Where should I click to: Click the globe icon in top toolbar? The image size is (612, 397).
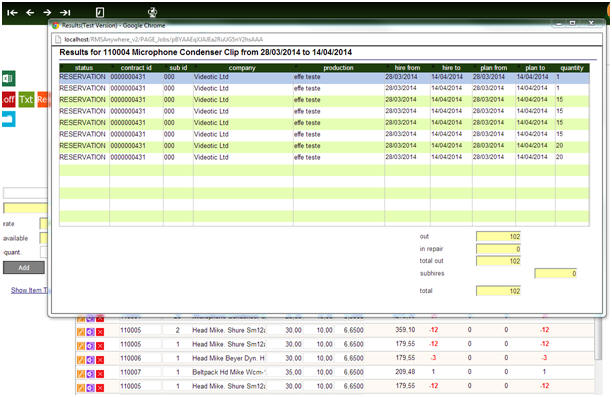(153, 12)
